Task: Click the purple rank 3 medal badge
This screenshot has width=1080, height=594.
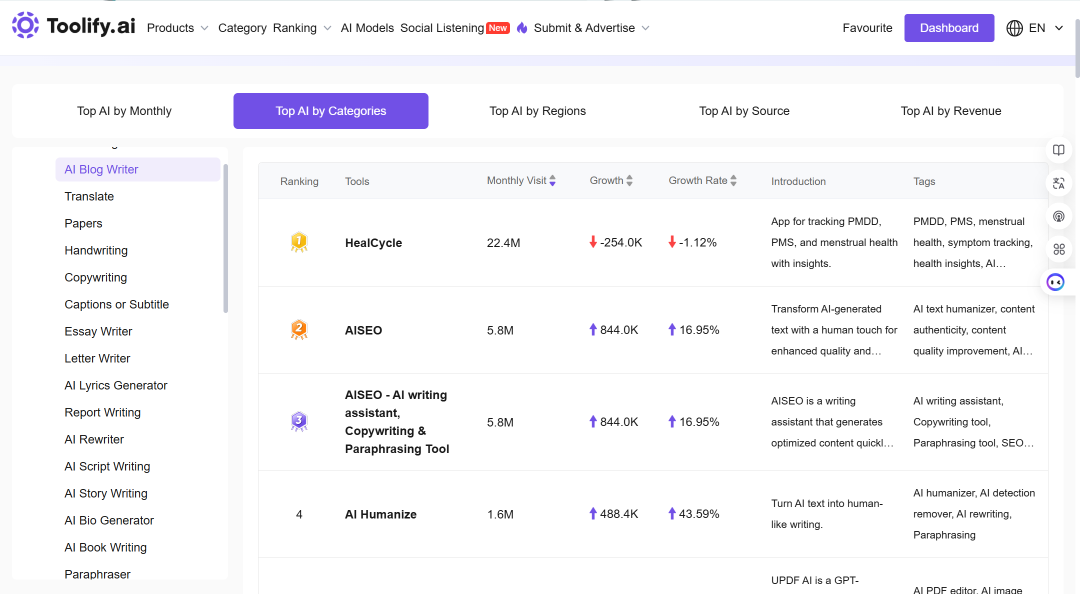Action: coord(299,422)
